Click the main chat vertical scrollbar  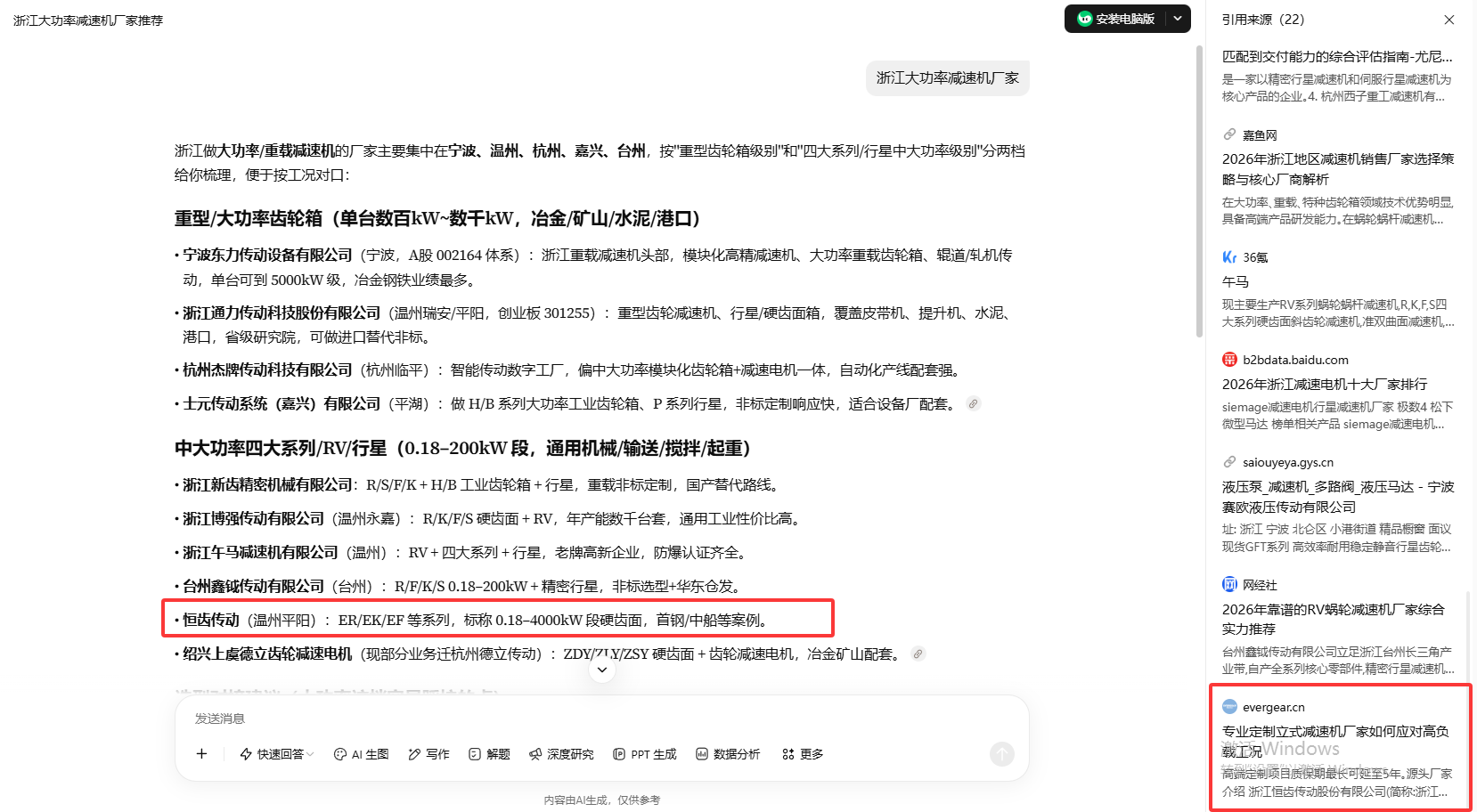[1199, 191]
